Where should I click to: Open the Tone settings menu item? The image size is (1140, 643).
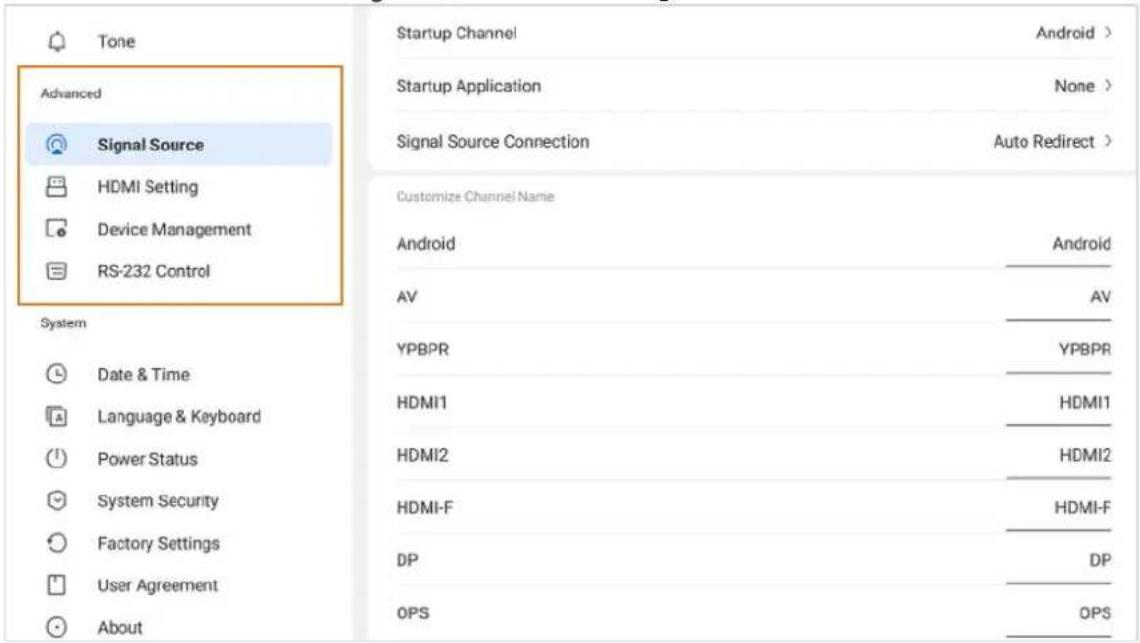[x=178, y=41]
